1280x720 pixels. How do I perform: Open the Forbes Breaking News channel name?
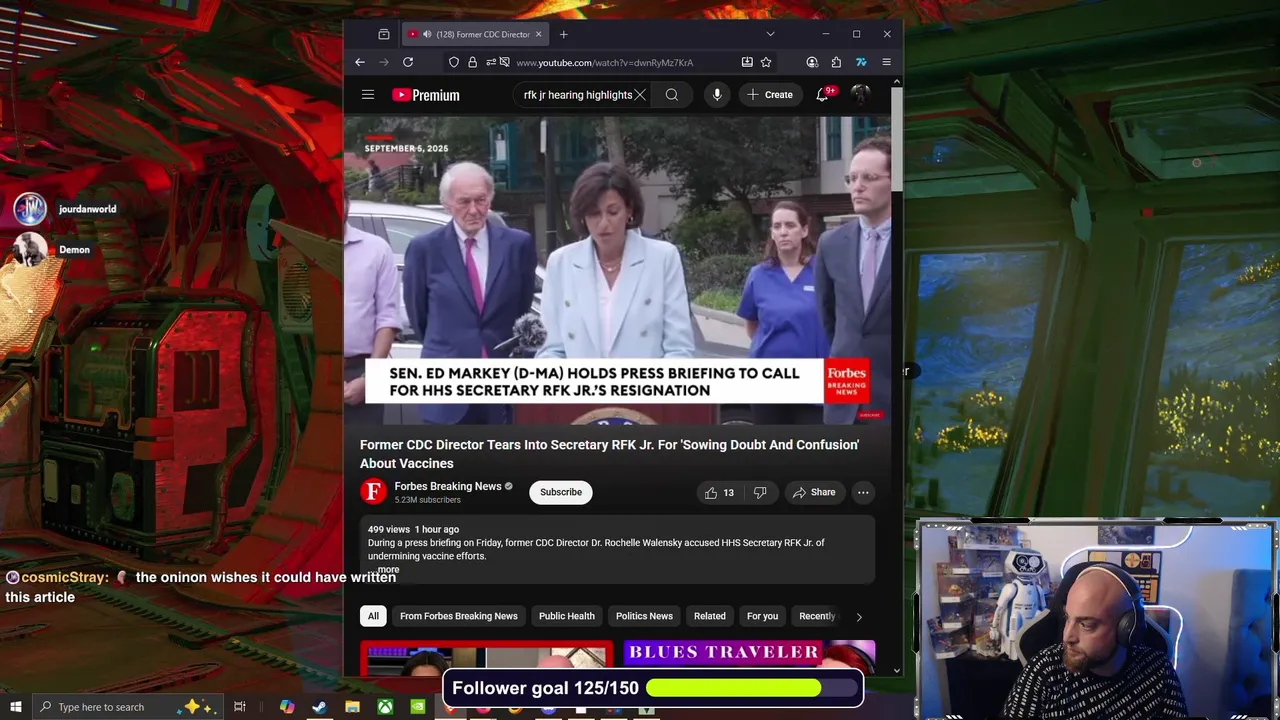[x=448, y=486]
